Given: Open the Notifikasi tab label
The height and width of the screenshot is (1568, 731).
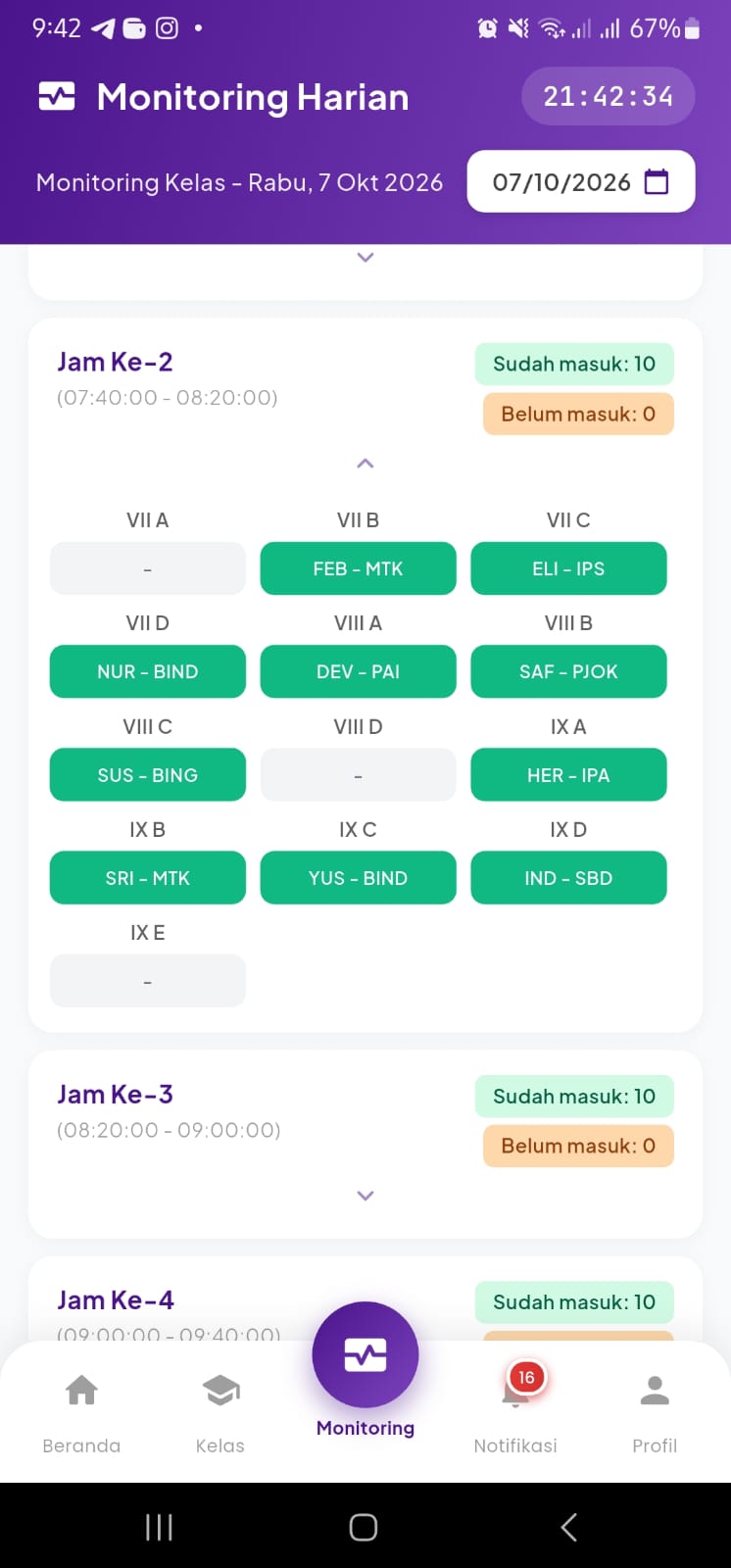Looking at the screenshot, I should pos(515,1445).
